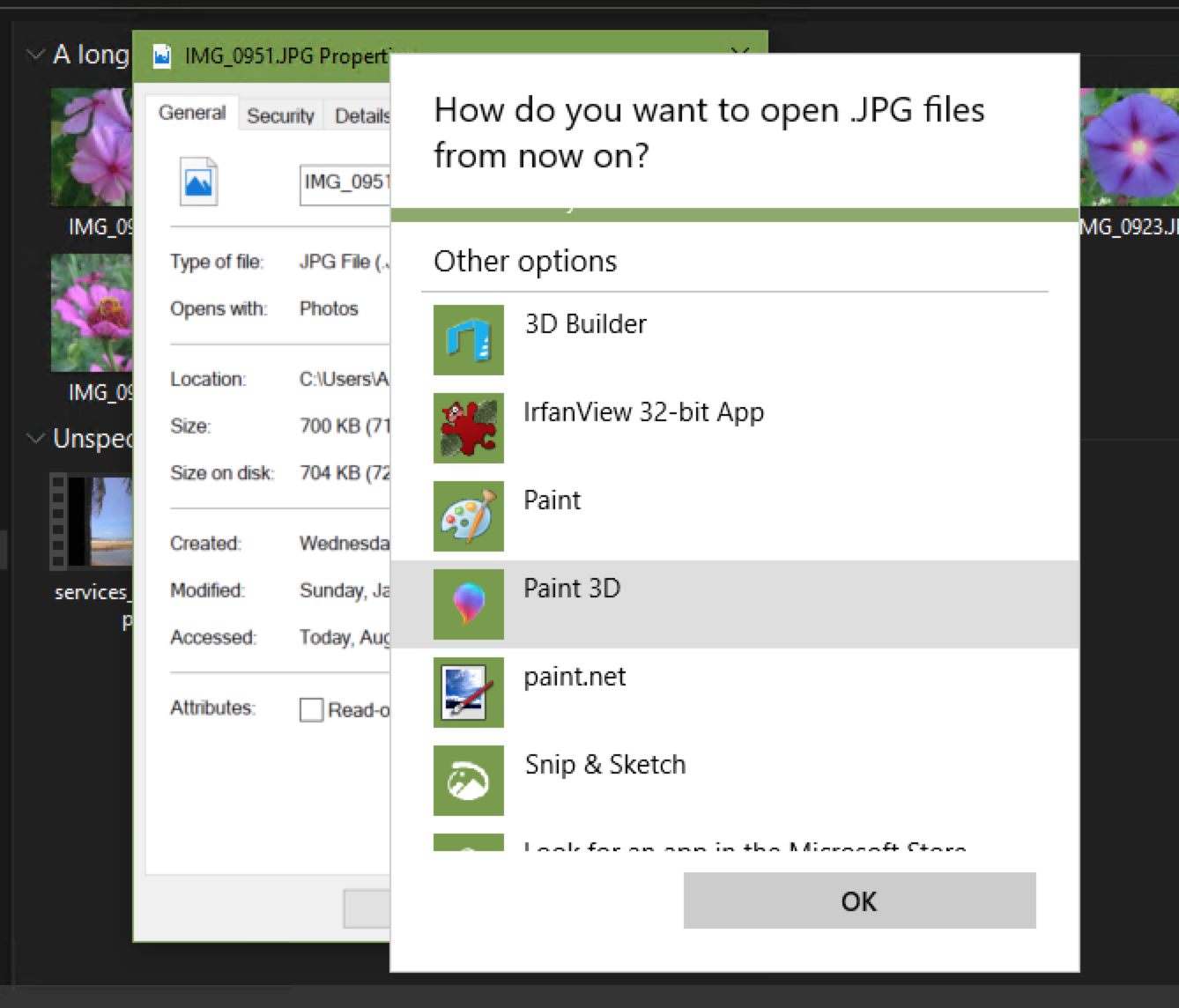
Task: Open the Details tab in Properties
Action: point(361,115)
